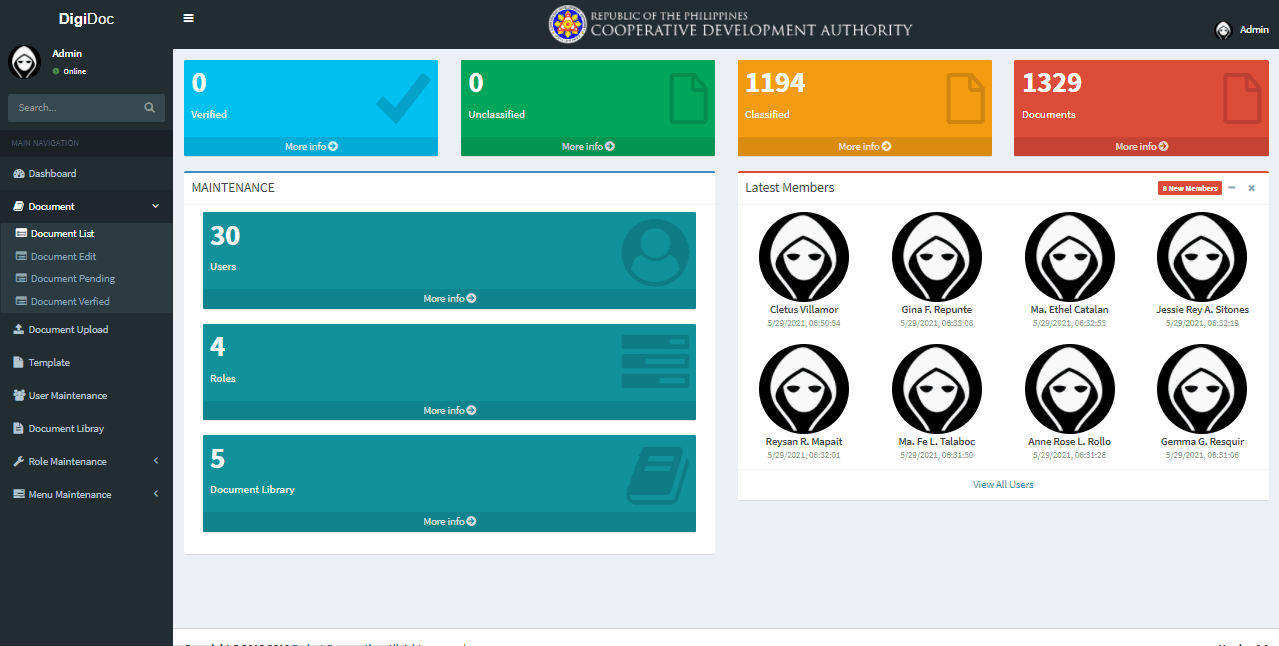This screenshot has height=646, width=1279.
Task: Click the search magnifier icon
Action: click(x=150, y=108)
